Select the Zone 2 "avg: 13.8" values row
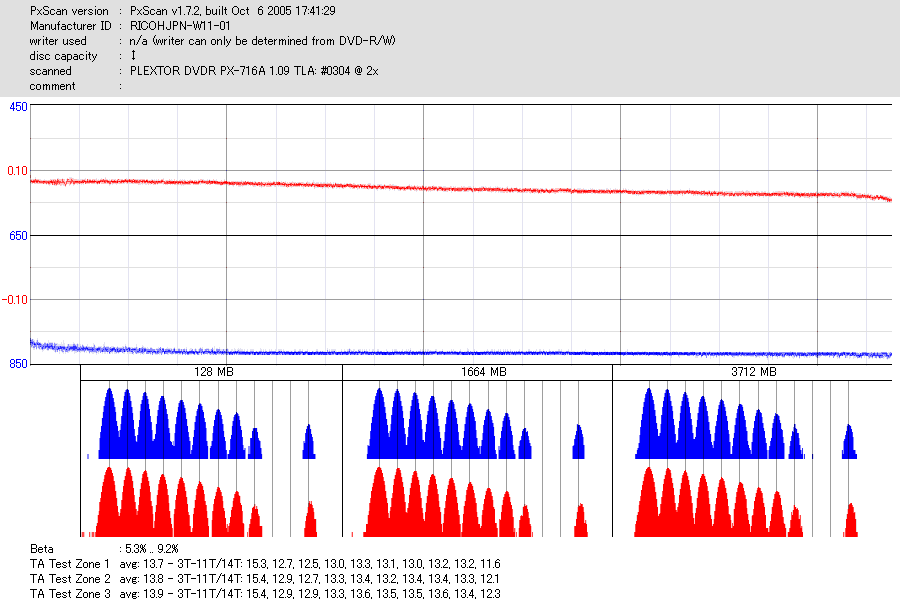Screen dimensions: 900x606 pyautogui.click(x=310, y=578)
